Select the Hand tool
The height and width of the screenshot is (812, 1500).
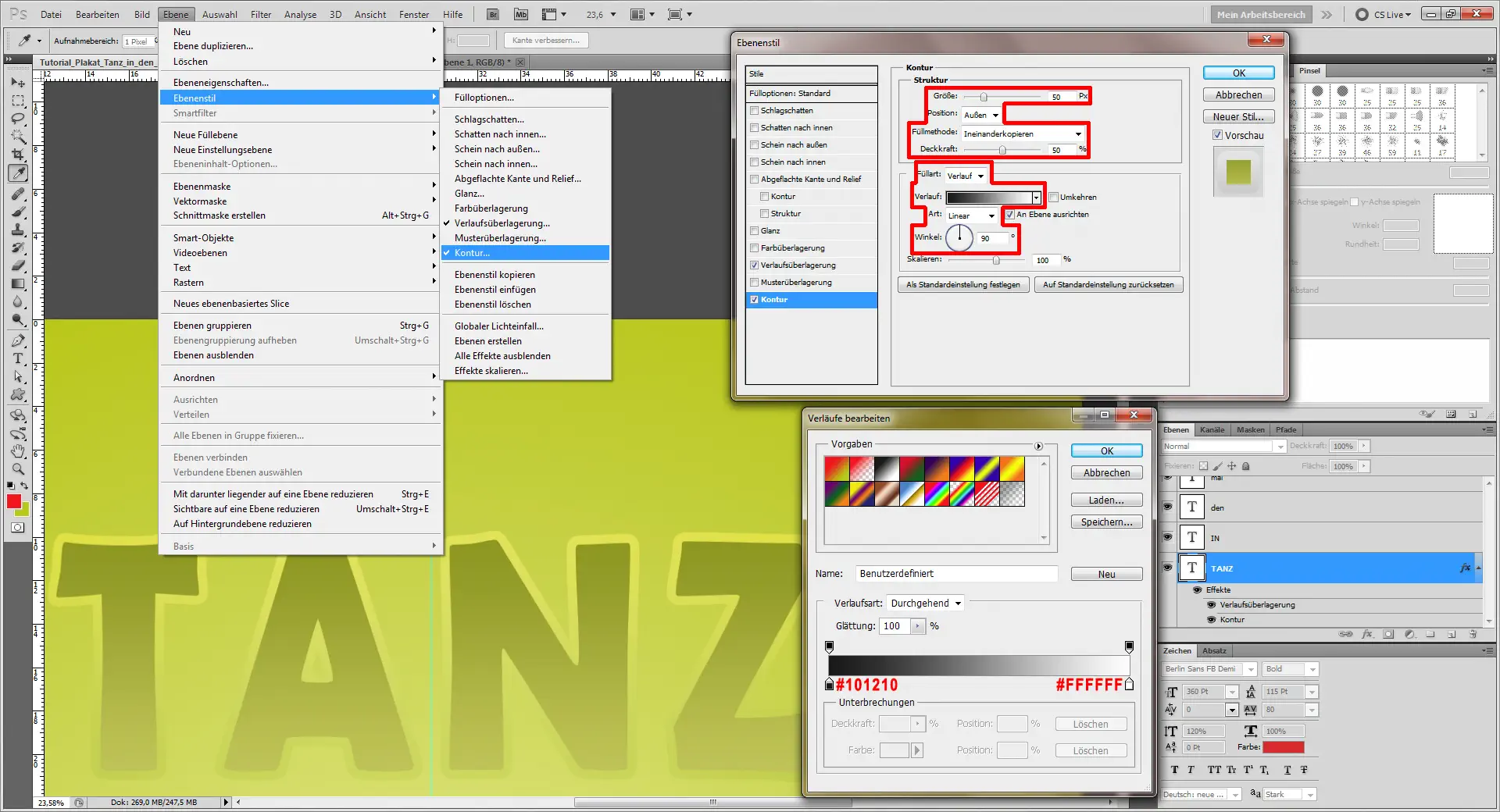click(17, 451)
